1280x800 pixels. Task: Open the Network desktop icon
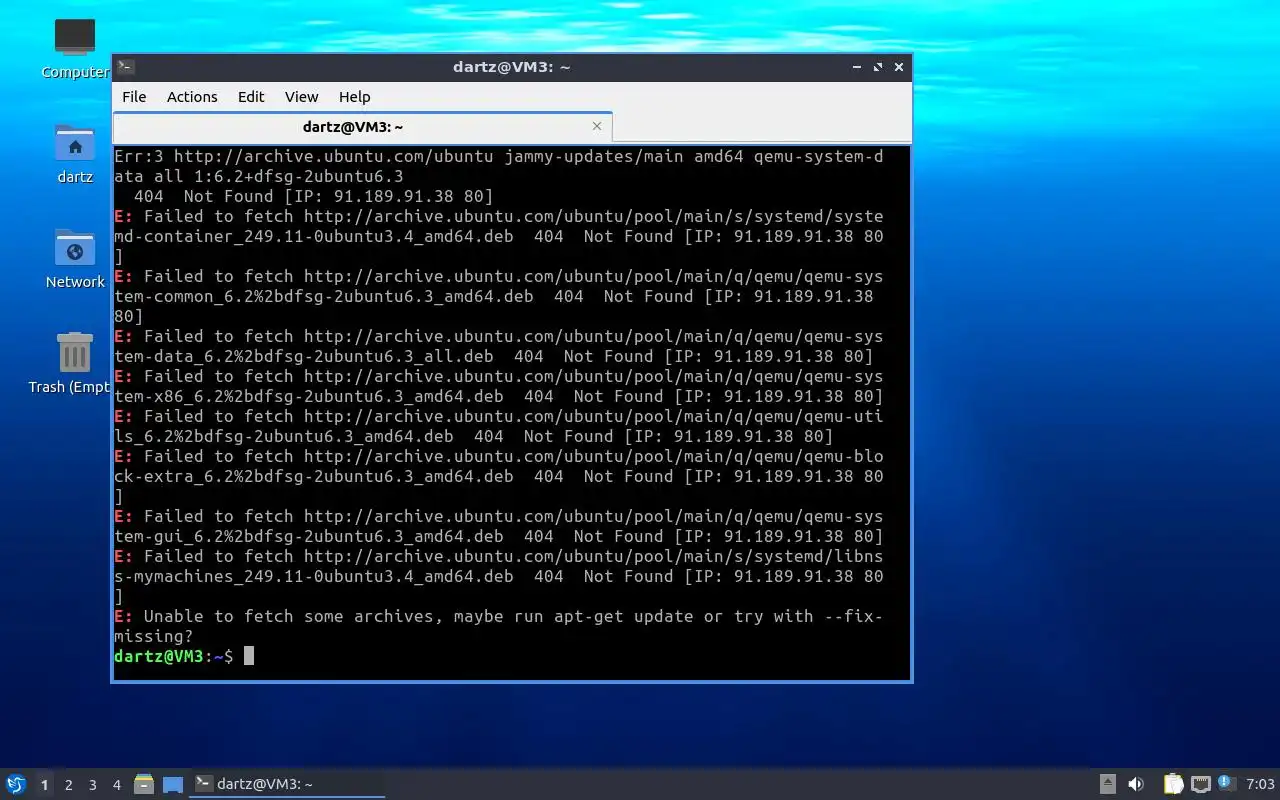click(75, 248)
